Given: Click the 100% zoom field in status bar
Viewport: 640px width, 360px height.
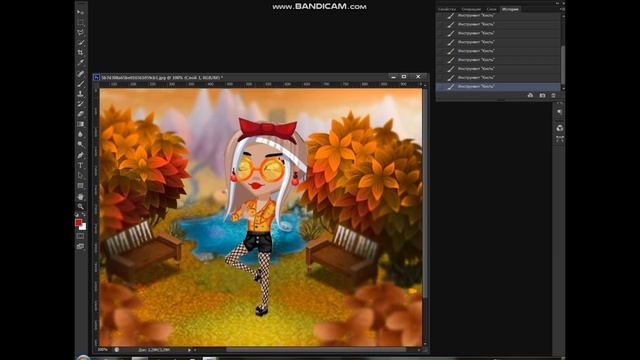Looking at the screenshot, I should (x=103, y=350).
